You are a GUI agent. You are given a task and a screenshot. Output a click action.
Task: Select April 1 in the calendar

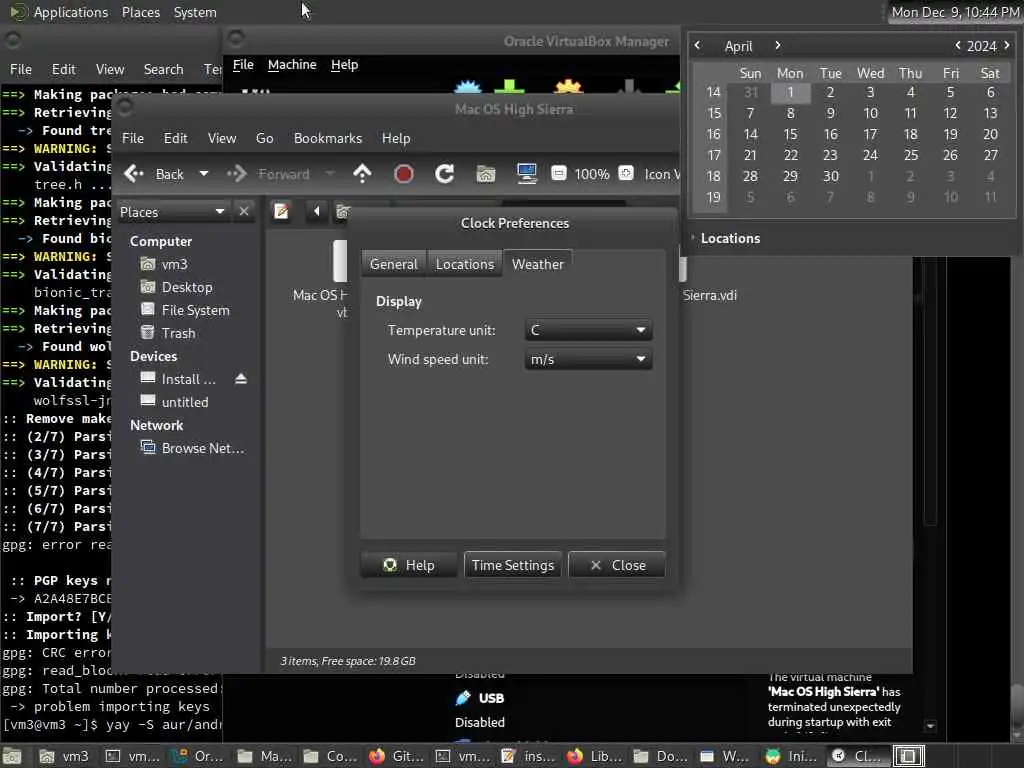(790, 92)
